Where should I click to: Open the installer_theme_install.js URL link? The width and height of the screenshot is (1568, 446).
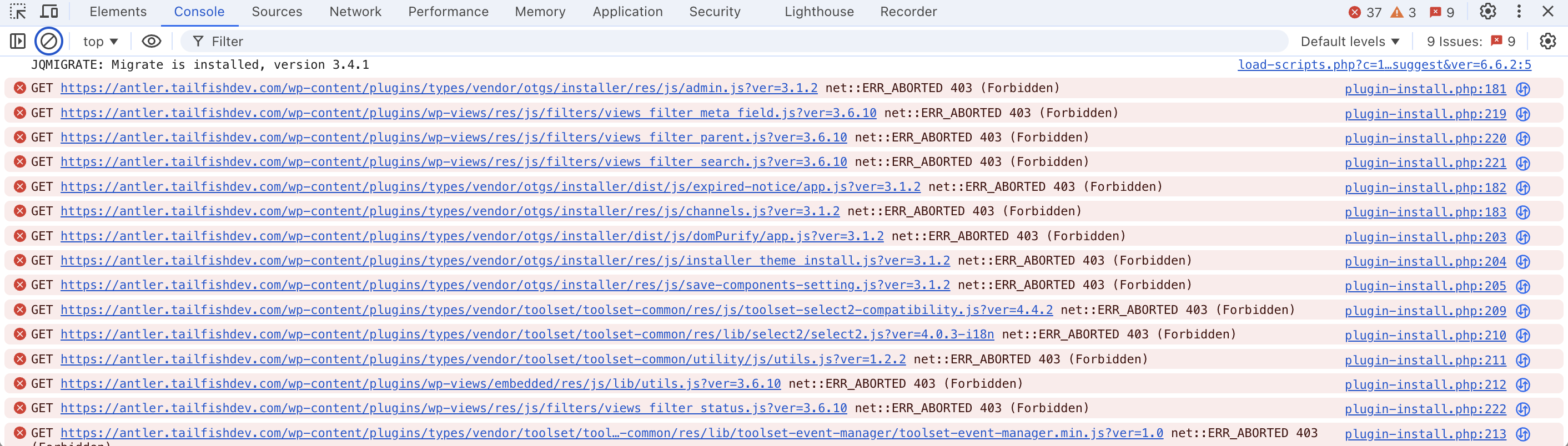click(505, 260)
